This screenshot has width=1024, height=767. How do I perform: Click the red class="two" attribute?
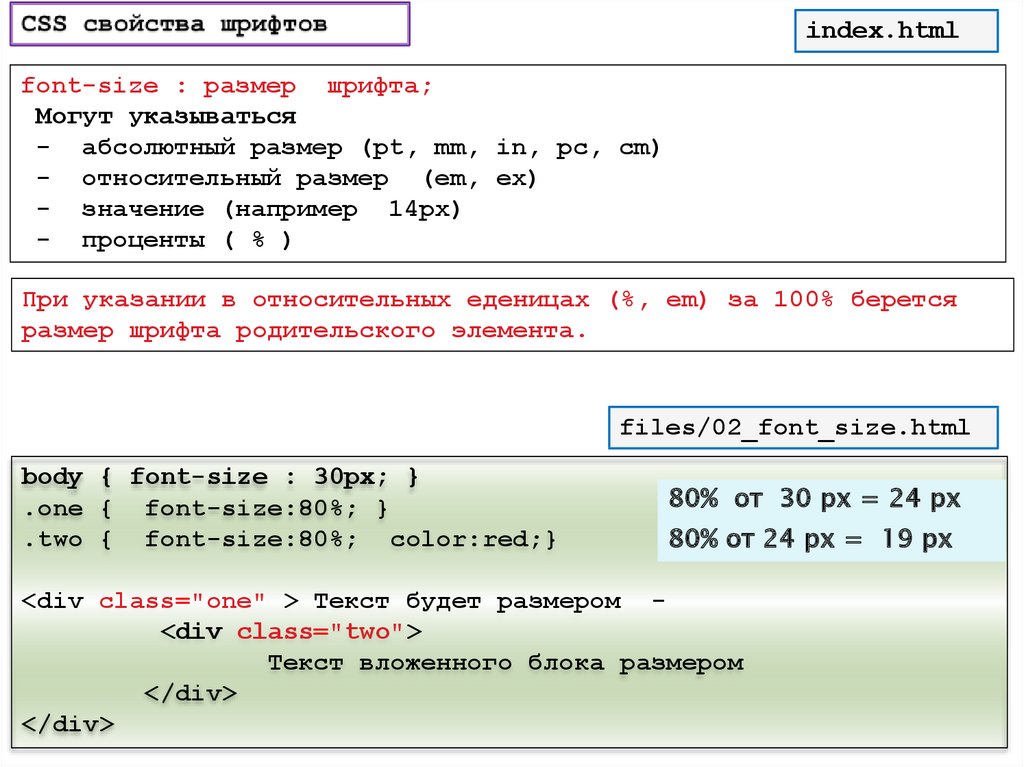tap(321, 632)
